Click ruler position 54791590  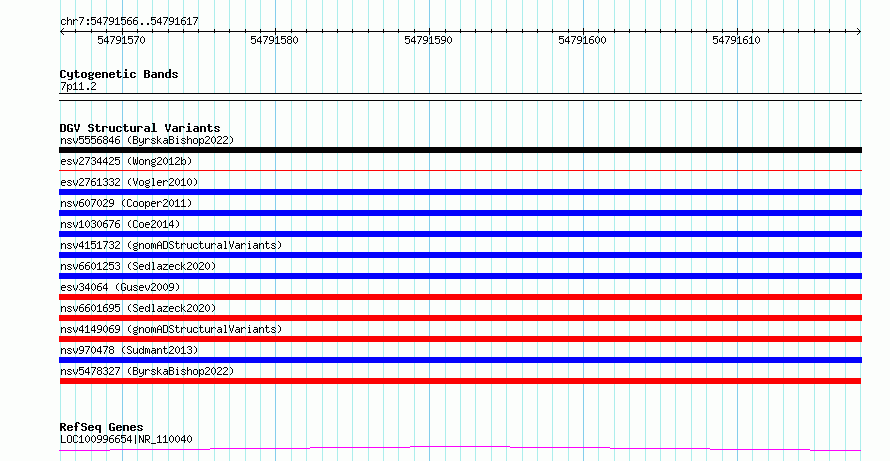pyautogui.click(x=429, y=40)
